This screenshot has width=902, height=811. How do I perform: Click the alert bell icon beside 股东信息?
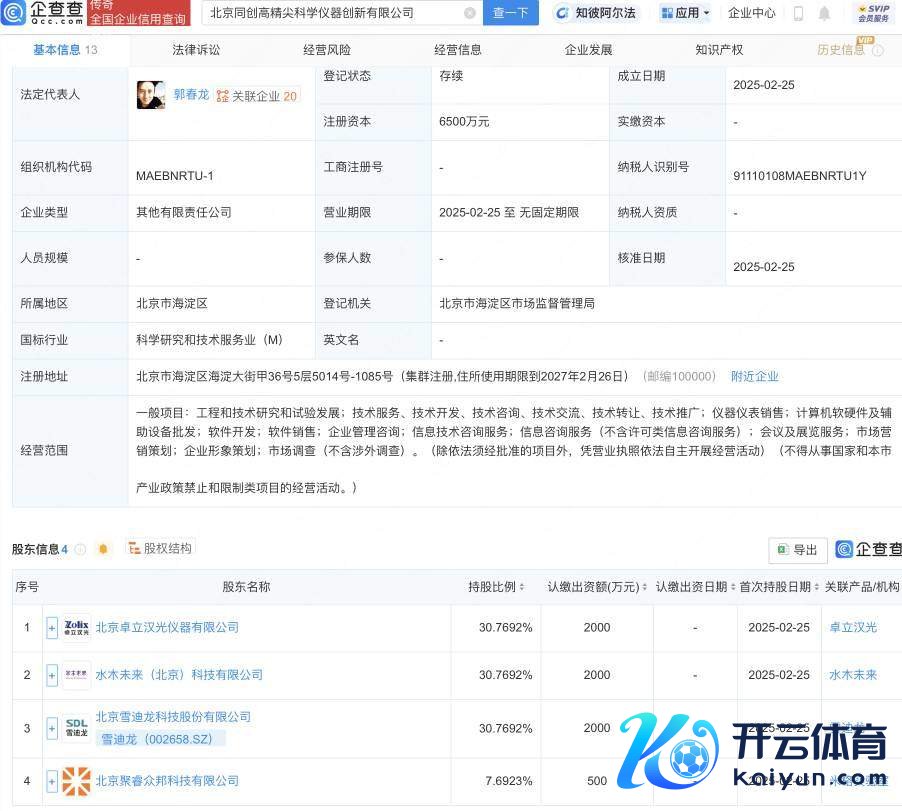pyautogui.click(x=103, y=549)
